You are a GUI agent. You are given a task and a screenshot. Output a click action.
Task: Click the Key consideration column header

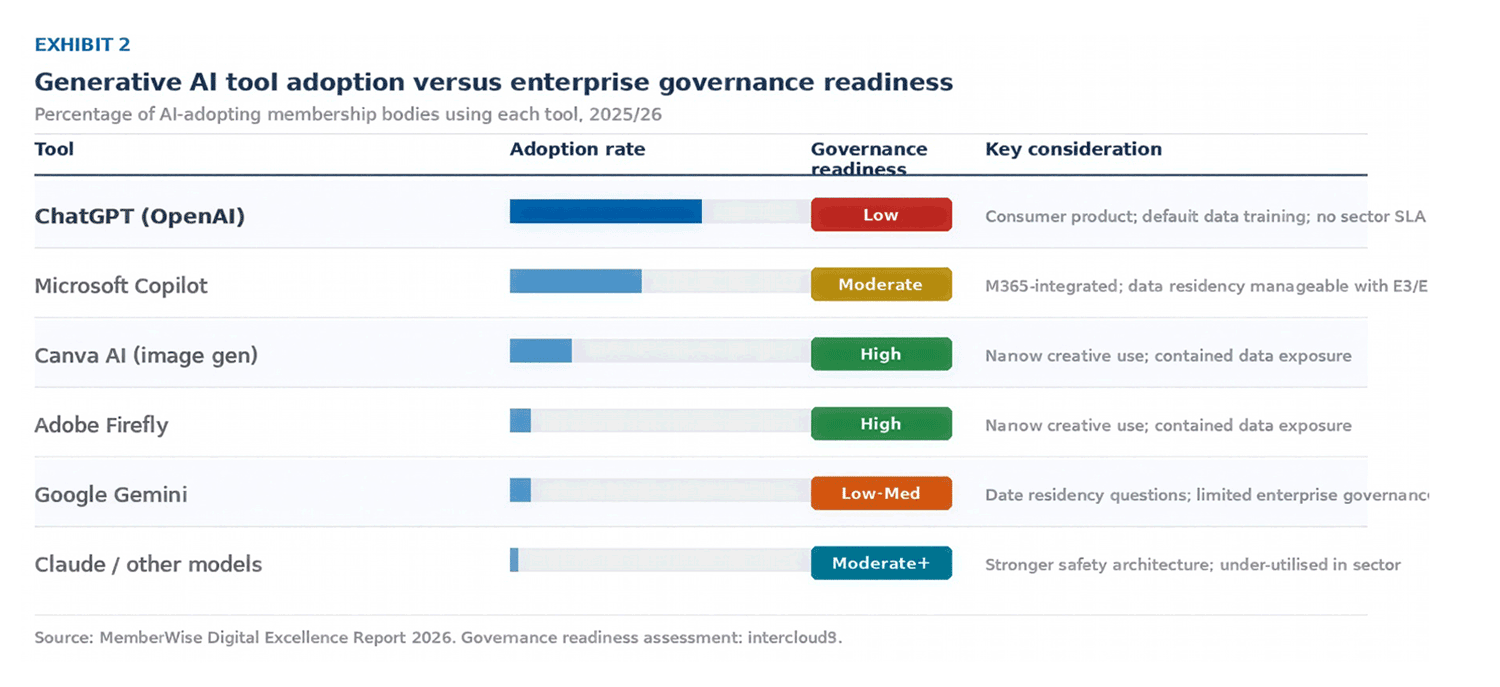[1074, 150]
